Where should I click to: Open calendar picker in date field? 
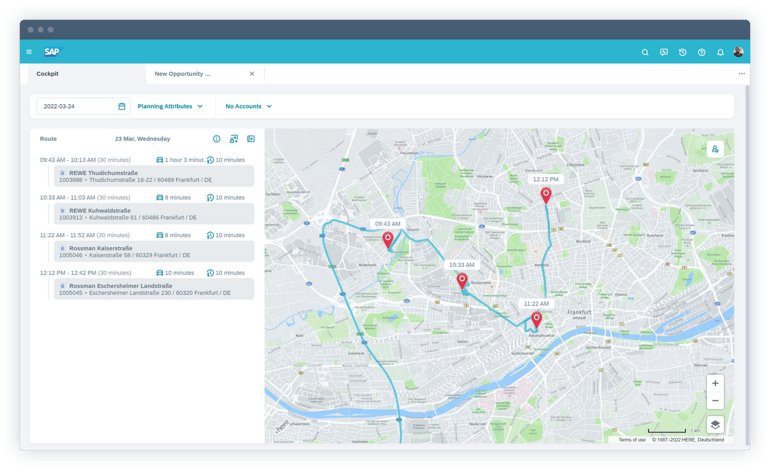point(121,106)
